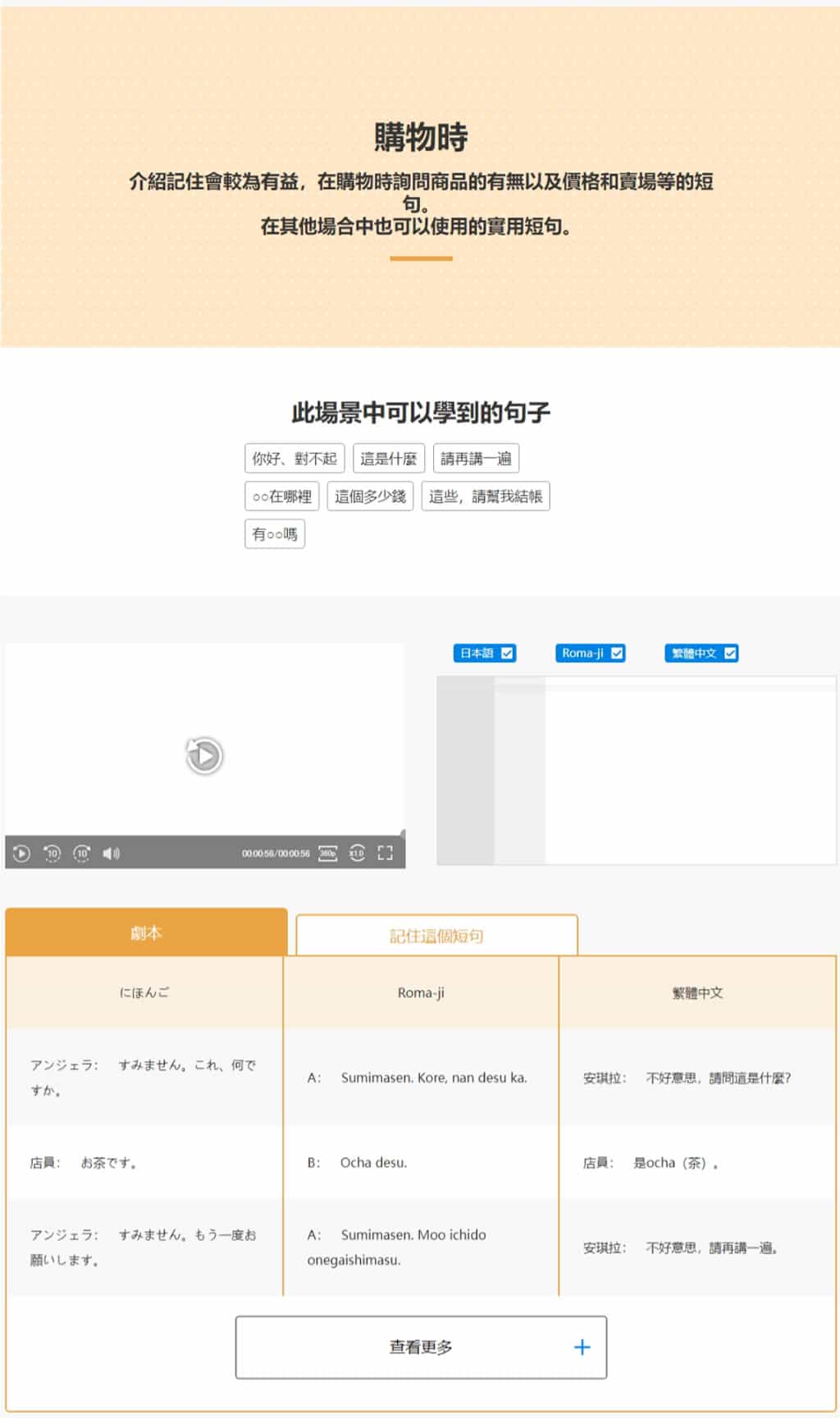This screenshot has width=840, height=1418.
Task: Select the 劇本 tab
Action: click(146, 932)
